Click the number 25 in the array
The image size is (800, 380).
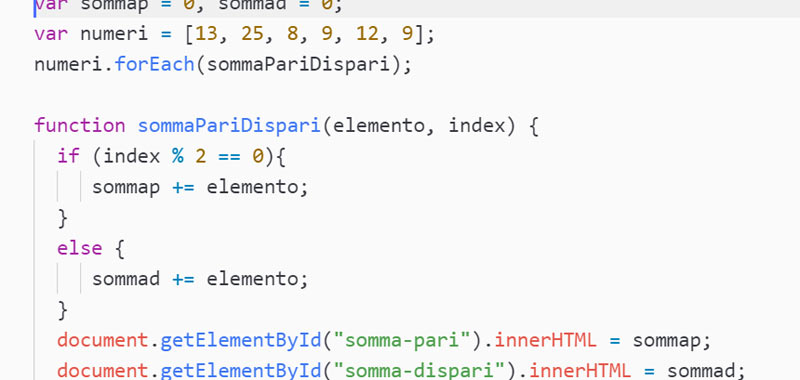click(x=253, y=35)
